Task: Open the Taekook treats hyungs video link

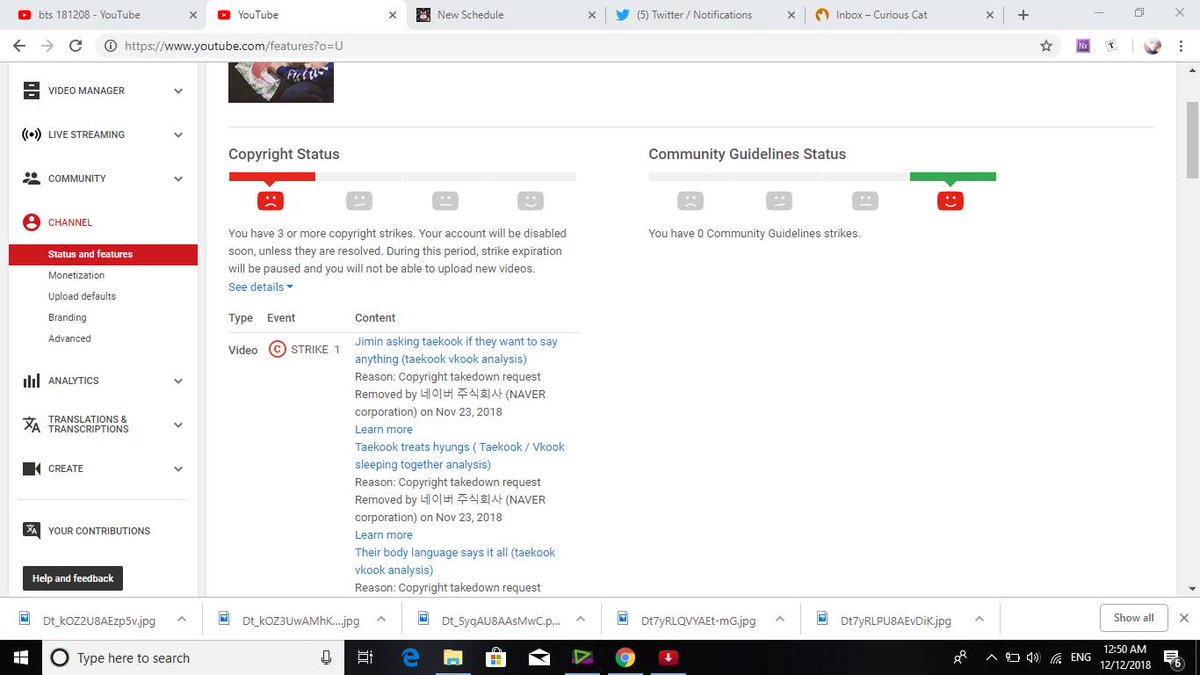Action: click(x=459, y=456)
